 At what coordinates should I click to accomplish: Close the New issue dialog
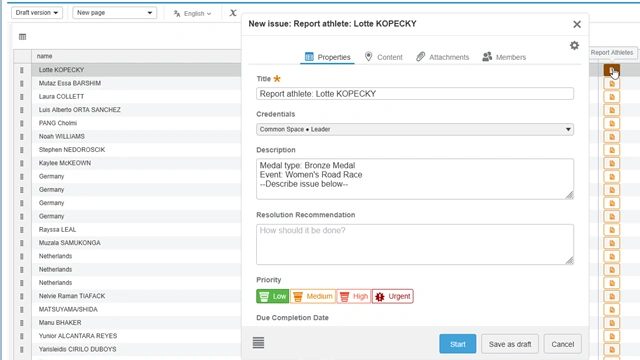point(577,24)
